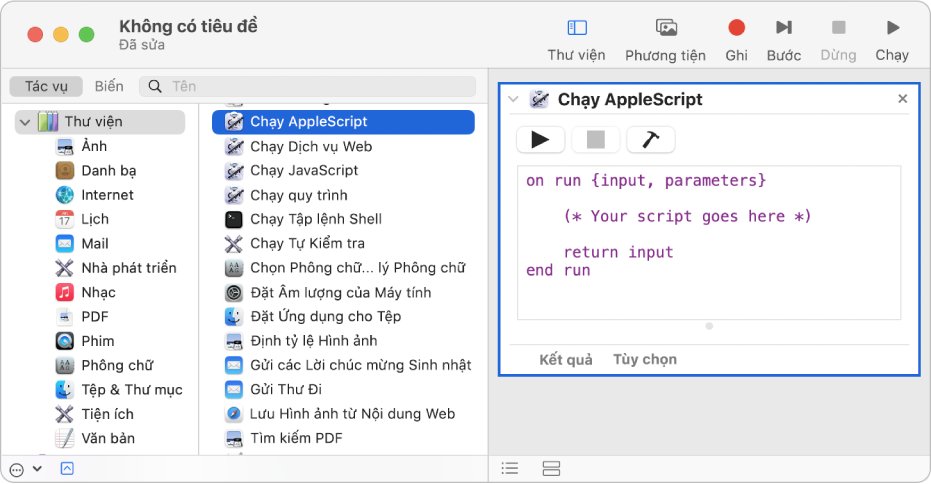Open the Kết quả section
The width and height of the screenshot is (931, 484).
[566, 359]
